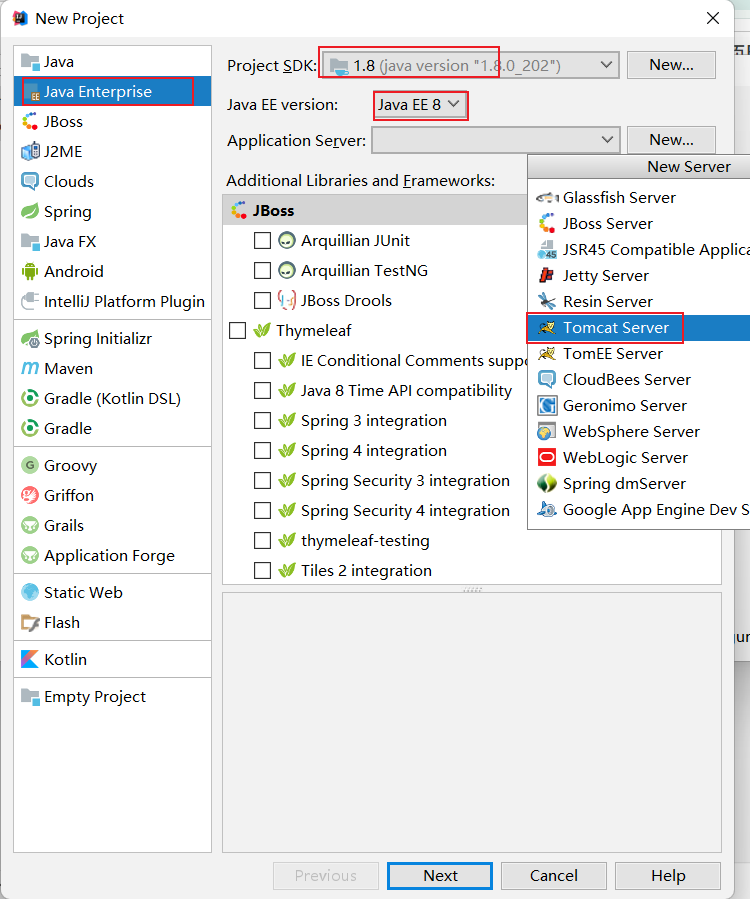750x899 pixels.
Task: Tick the Spring Security 4 integration checkbox
Action: (x=262, y=510)
